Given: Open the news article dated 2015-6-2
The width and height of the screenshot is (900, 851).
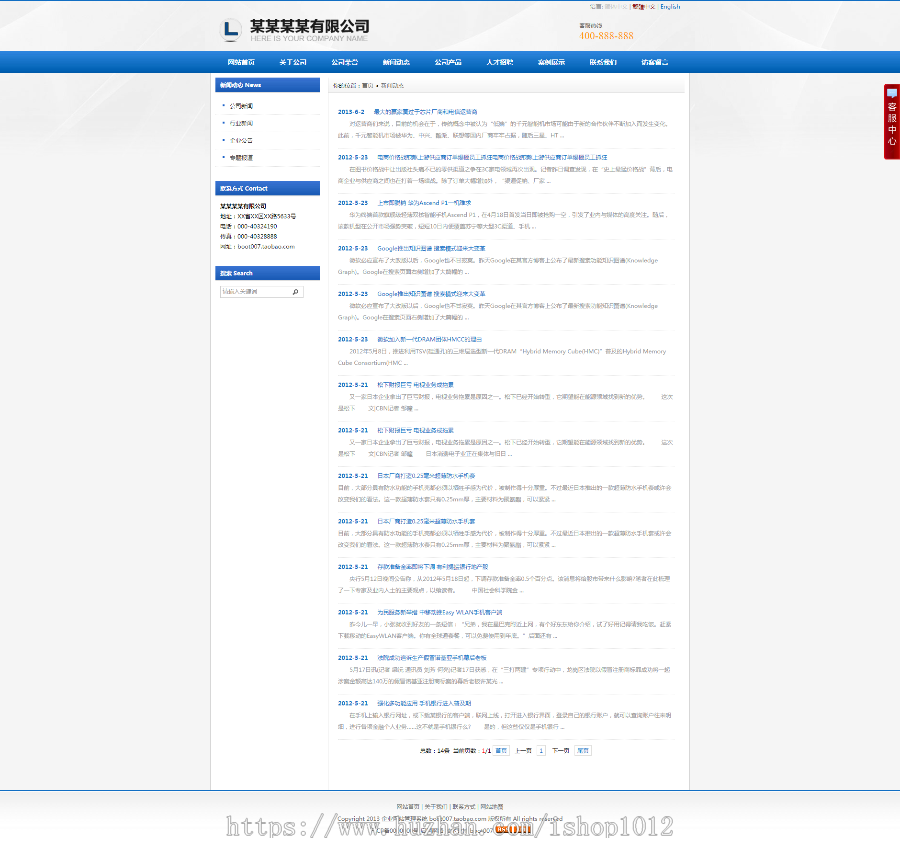Looking at the screenshot, I should pyautogui.click(x=425, y=112).
